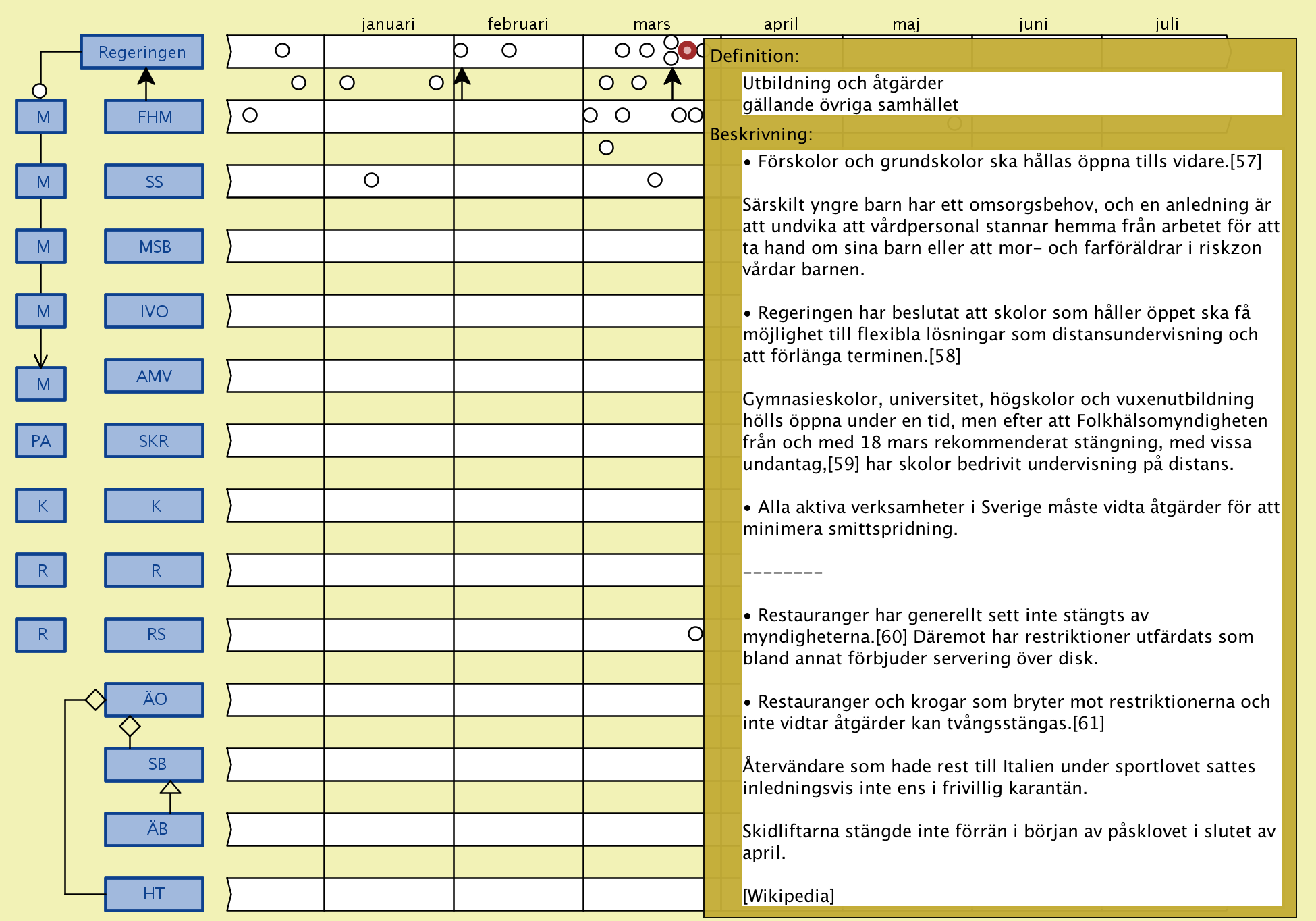The image size is (1316, 921).
Task: Select the FHM actor box
Action: coord(154,117)
